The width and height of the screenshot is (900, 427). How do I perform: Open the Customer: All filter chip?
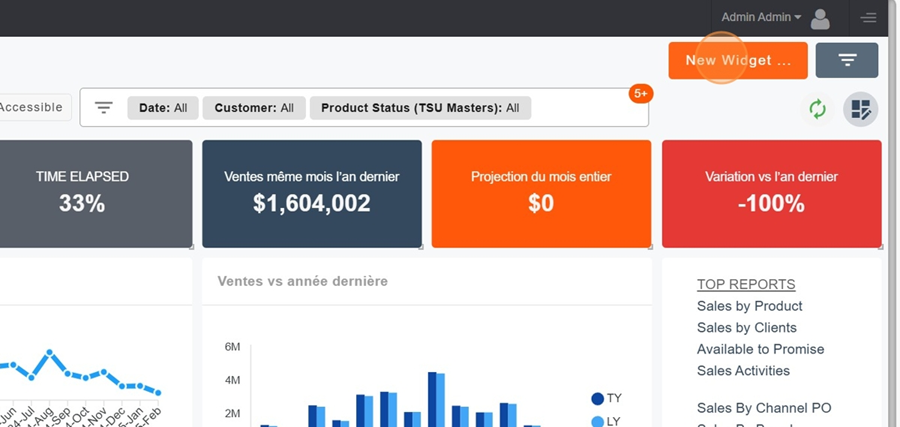coord(254,108)
